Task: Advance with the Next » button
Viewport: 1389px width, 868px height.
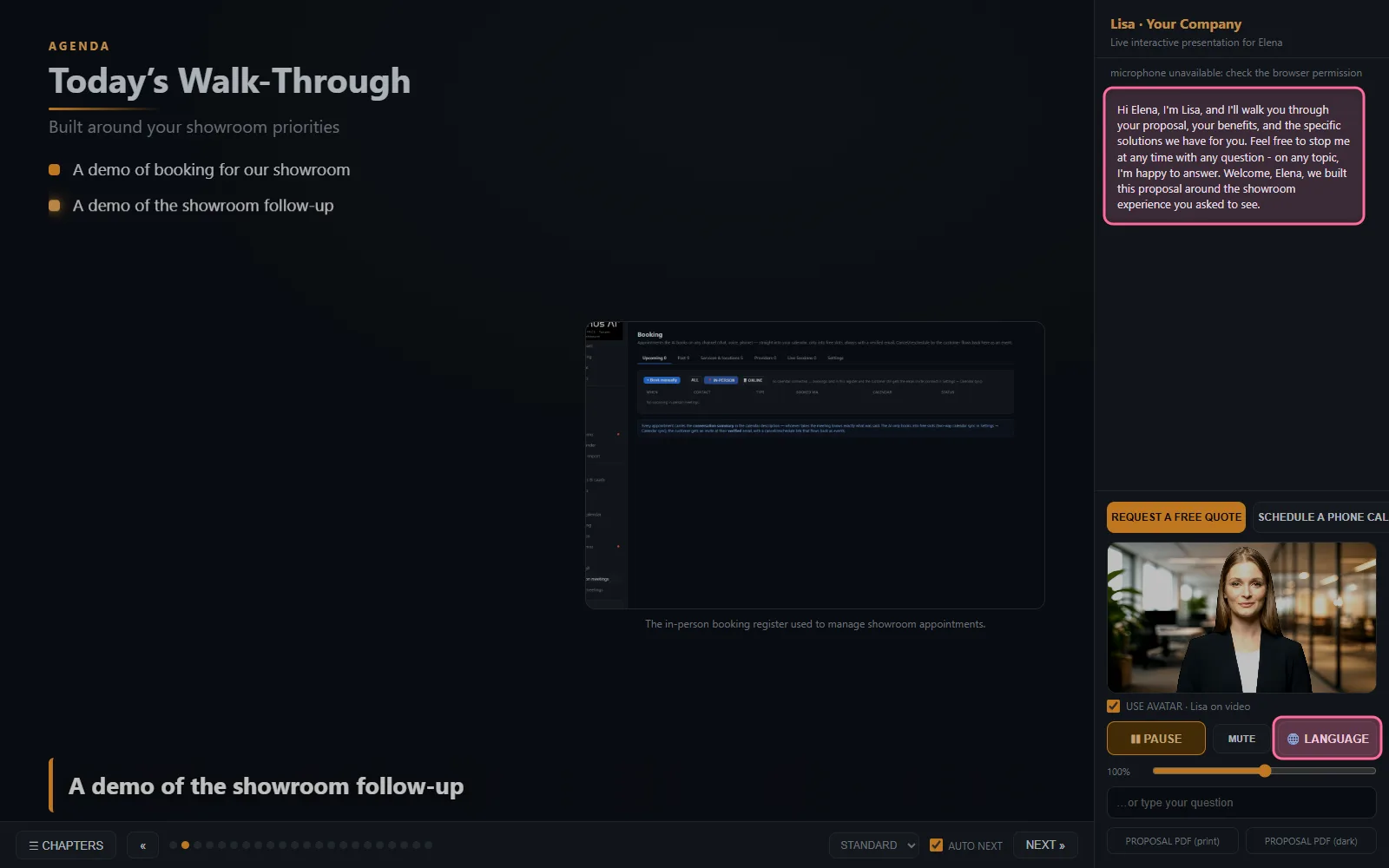Action: (1045, 845)
